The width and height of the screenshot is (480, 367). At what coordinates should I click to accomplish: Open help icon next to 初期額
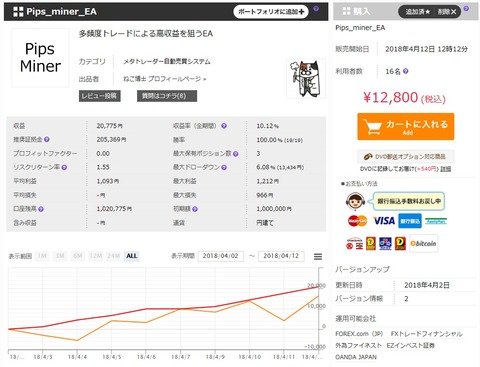195,209
